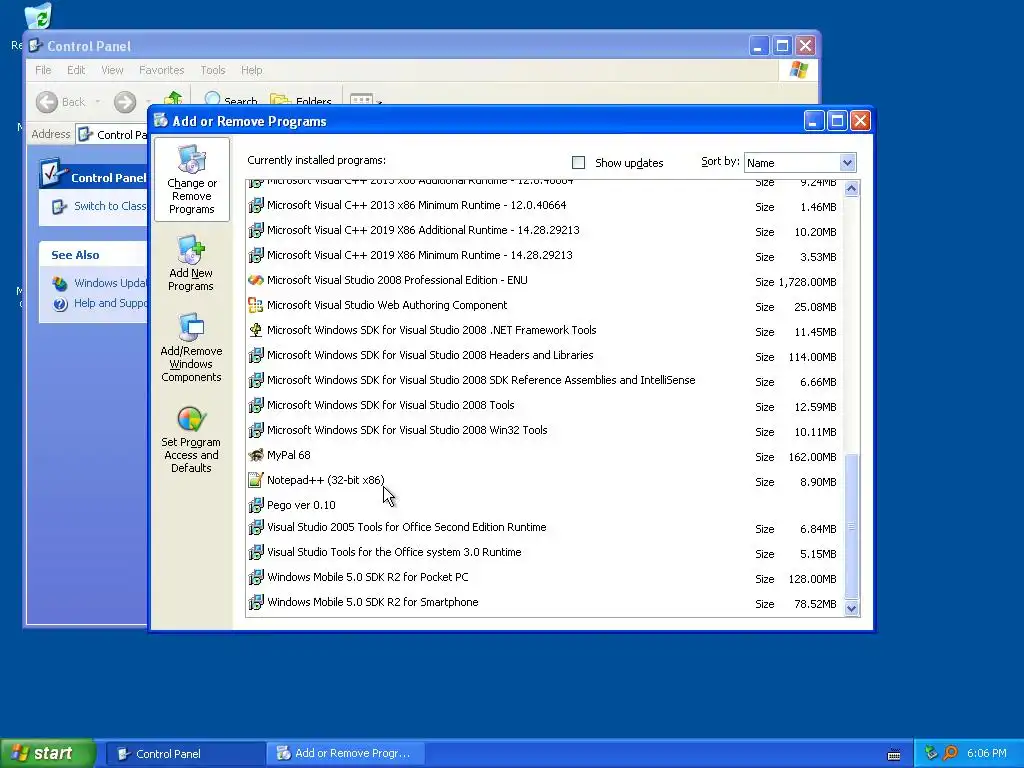Screen dimensions: 1024x768
Task: Click the program list scrollbar thumb
Action: point(851,526)
